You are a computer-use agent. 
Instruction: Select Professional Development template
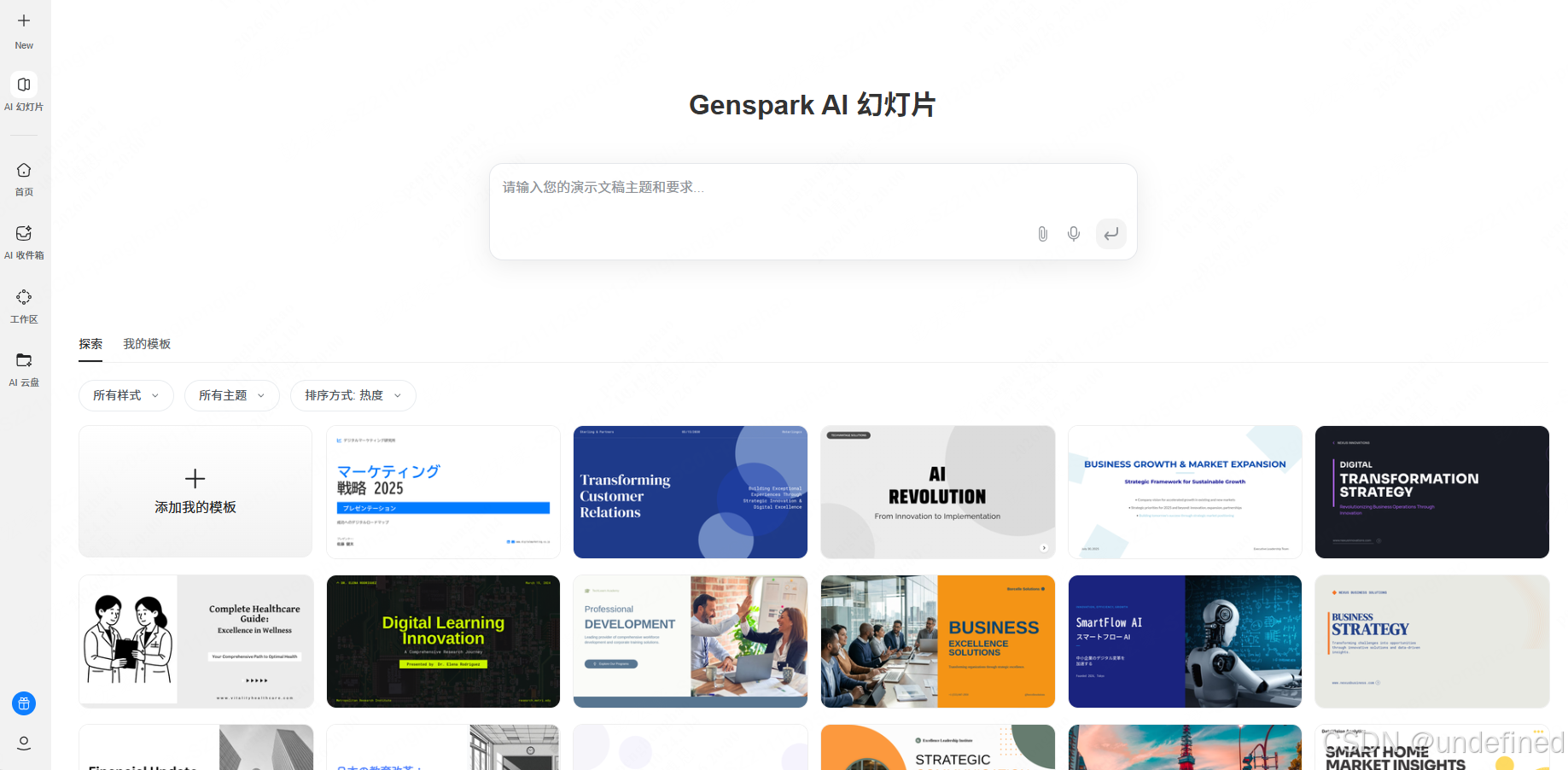point(691,641)
